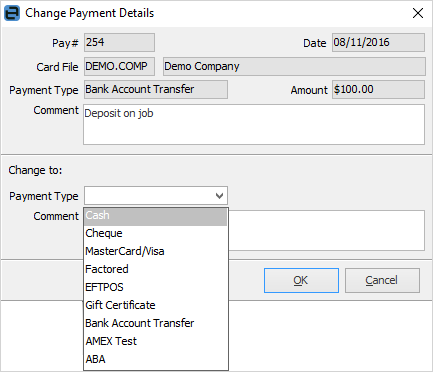Viewport: 433px width, 372px height.
Task: Choose EFTPOS from the list
Action: coord(156,287)
